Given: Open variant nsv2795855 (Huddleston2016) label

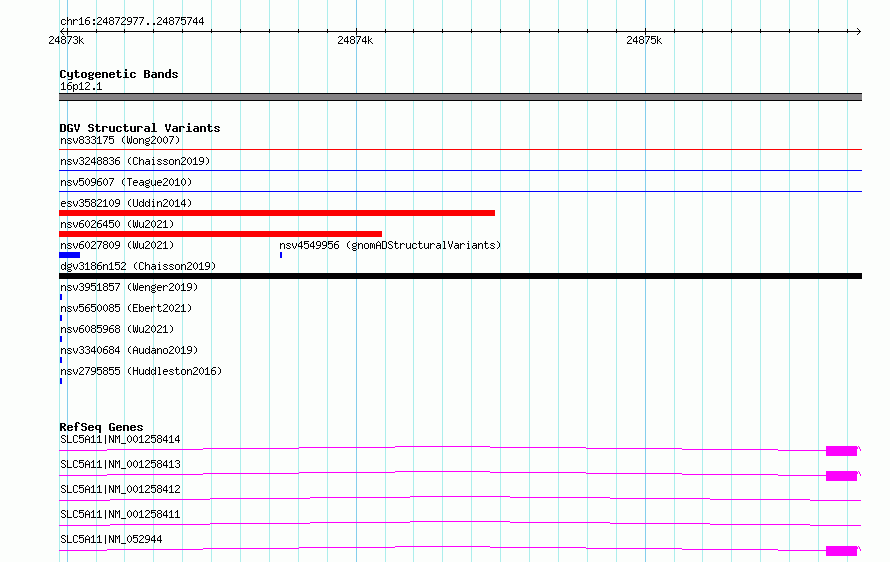Looking at the screenshot, I should [x=141, y=371].
